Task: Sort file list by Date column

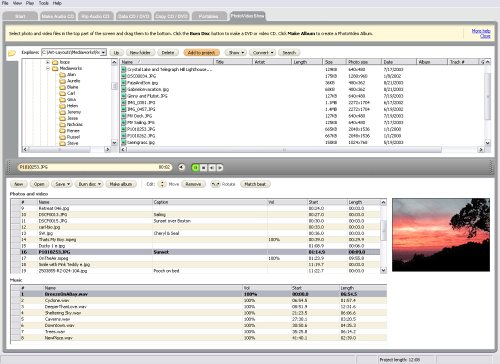Action: click(399, 62)
